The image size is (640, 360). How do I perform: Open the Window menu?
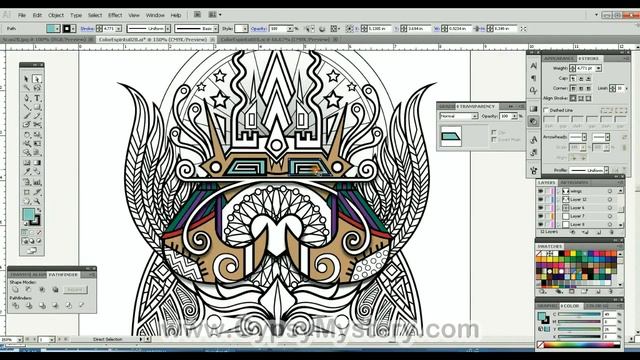(155, 15)
